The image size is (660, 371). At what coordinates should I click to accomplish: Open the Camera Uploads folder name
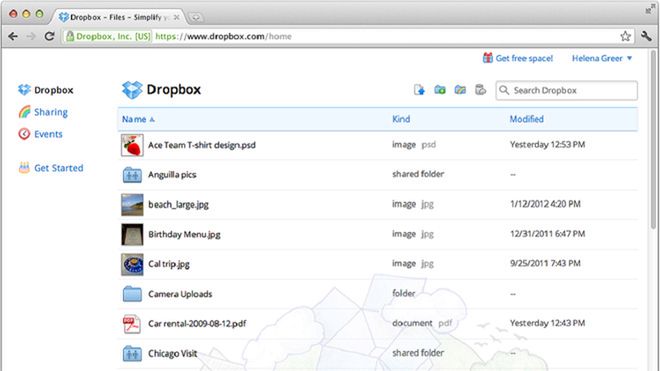180,294
